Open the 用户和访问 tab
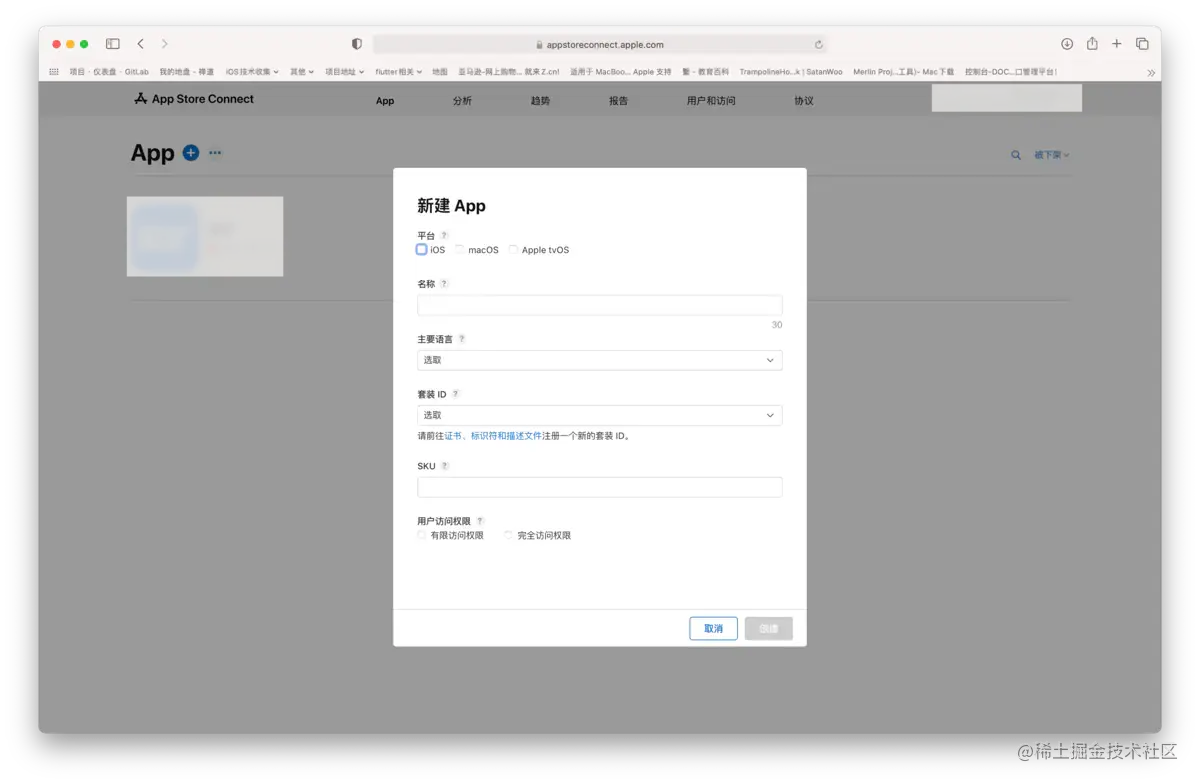Image resolution: width=1200 pixels, height=784 pixels. (711, 101)
